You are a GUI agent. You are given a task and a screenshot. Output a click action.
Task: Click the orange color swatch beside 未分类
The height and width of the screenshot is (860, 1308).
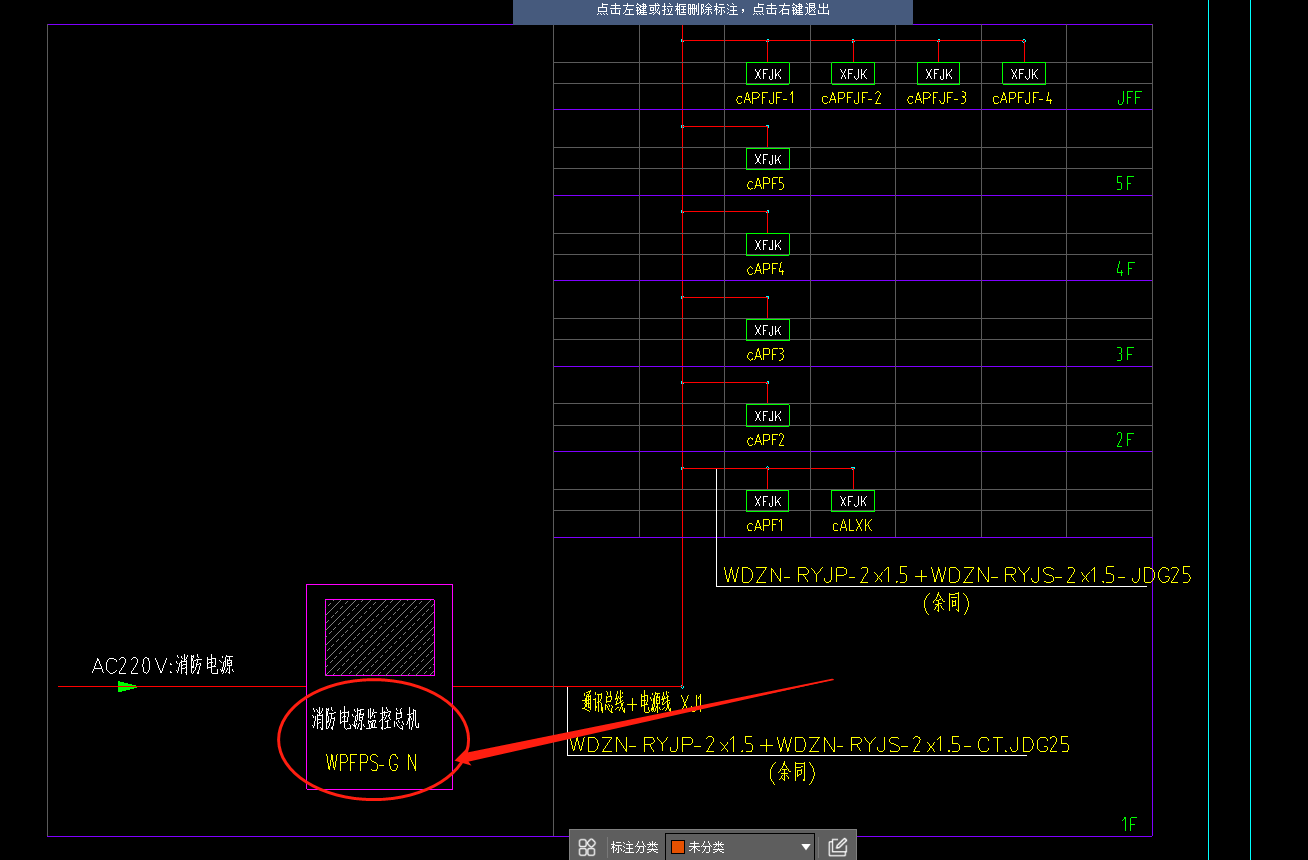tap(677, 847)
